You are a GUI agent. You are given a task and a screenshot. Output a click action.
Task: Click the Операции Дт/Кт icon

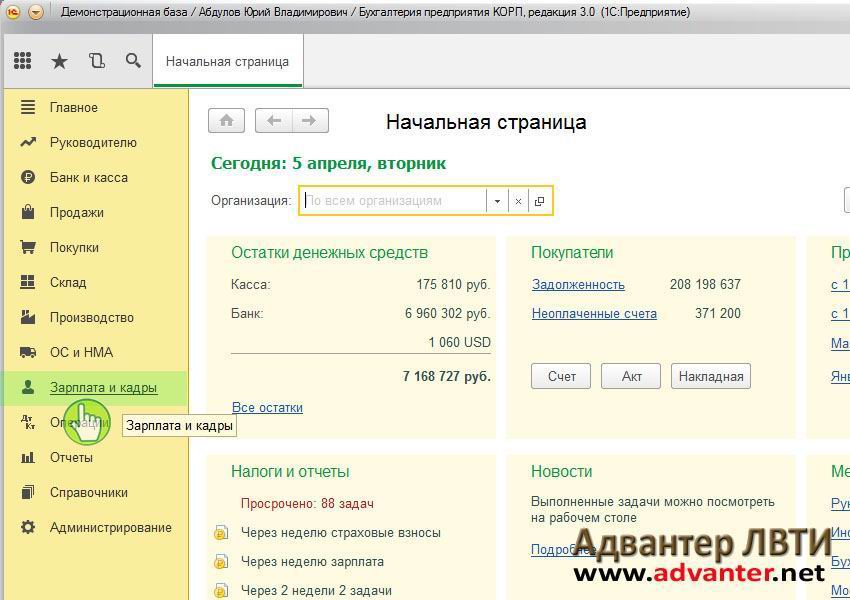point(28,422)
